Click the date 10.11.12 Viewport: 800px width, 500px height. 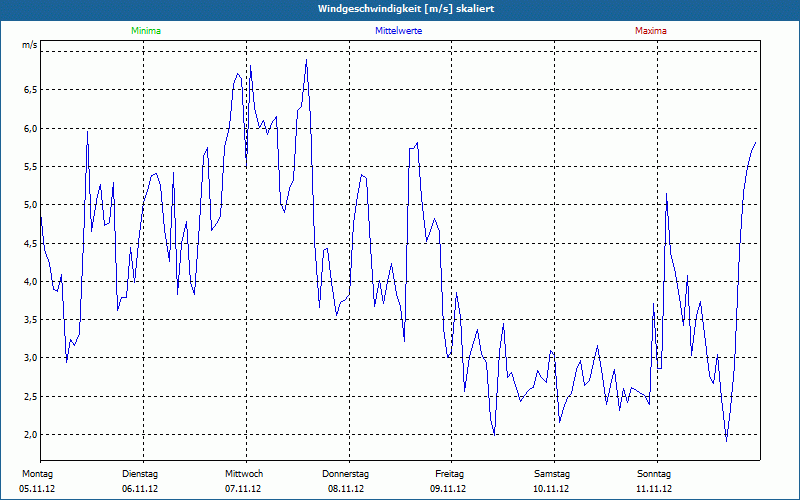pos(551,489)
